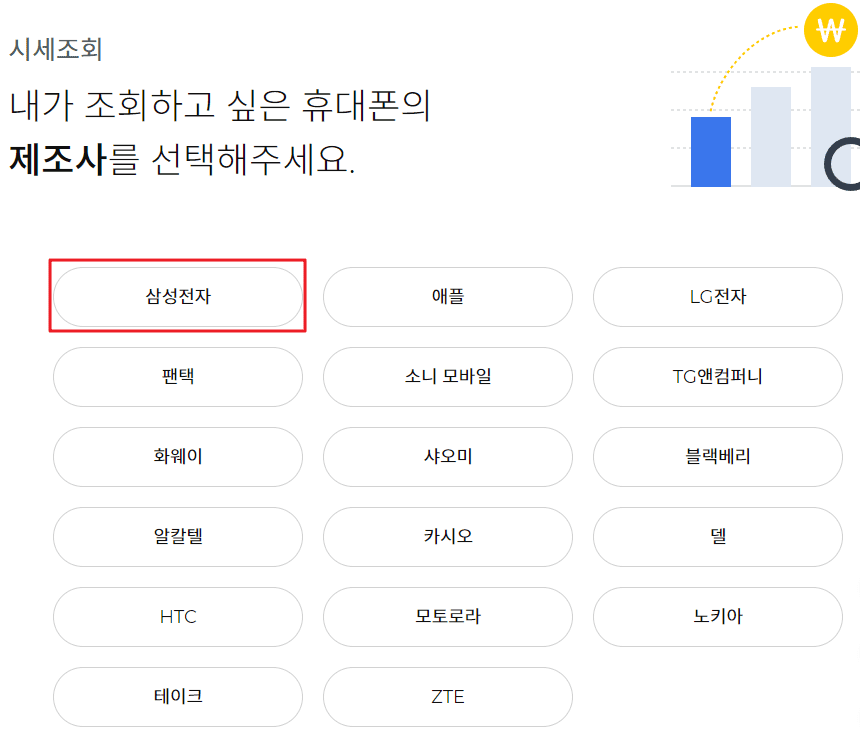Viewport: 860px width, 742px height.
Task: Pick 화웨이 as the manufacturer
Action: click(x=177, y=457)
